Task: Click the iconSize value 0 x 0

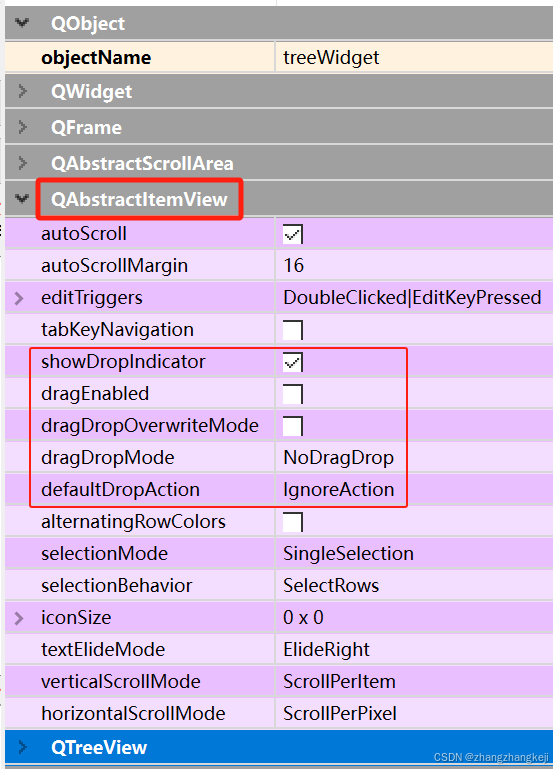Action: click(x=303, y=617)
